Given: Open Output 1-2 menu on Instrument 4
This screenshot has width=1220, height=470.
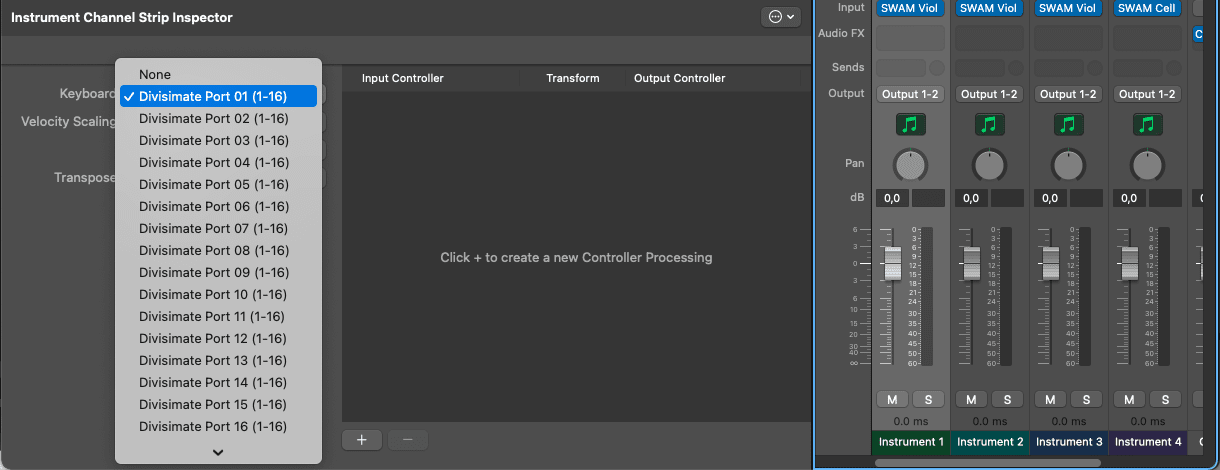Looking at the screenshot, I should coord(1147,94).
